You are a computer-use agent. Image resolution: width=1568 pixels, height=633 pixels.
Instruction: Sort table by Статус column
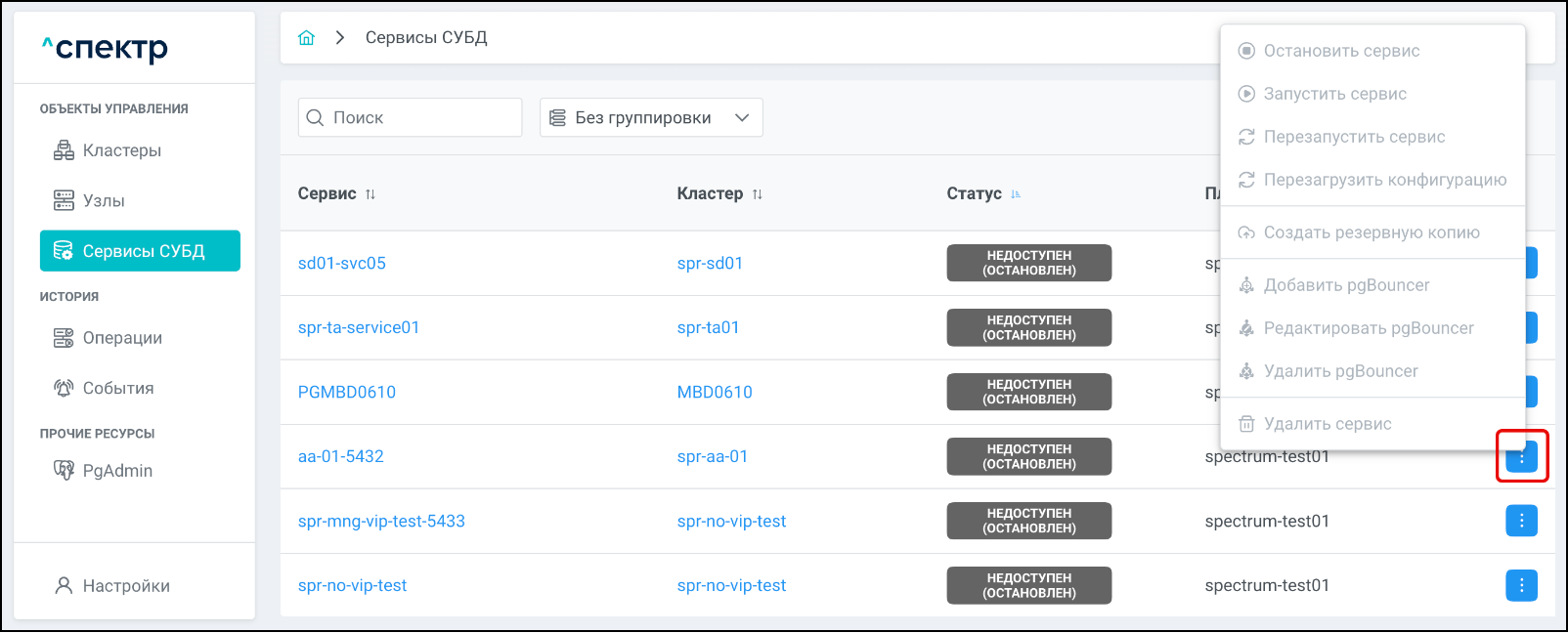[1016, 194]
